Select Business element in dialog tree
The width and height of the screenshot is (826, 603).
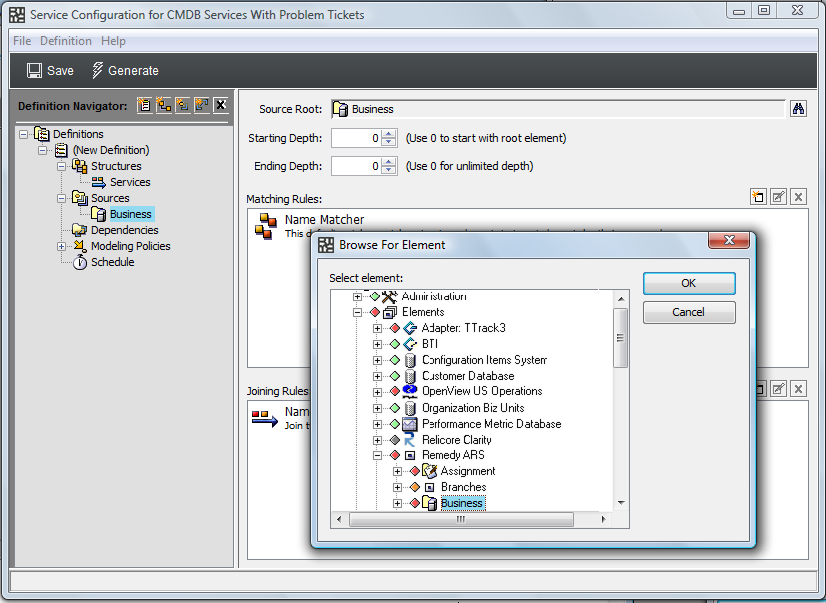tap(462, 503)
